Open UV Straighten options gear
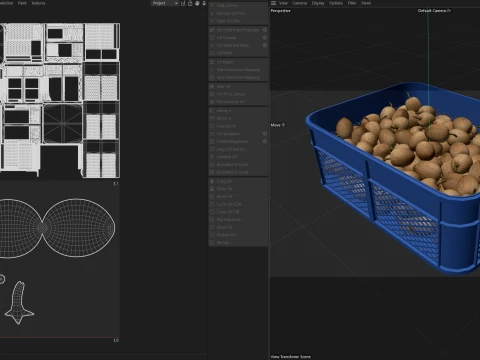 pyautogui.click(x=265, y=134)
